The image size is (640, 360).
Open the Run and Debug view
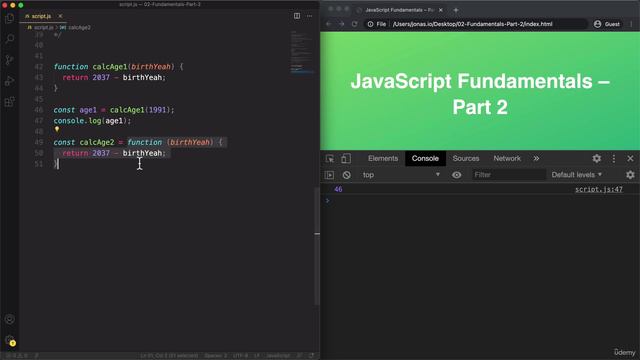(x=9, y=81)
